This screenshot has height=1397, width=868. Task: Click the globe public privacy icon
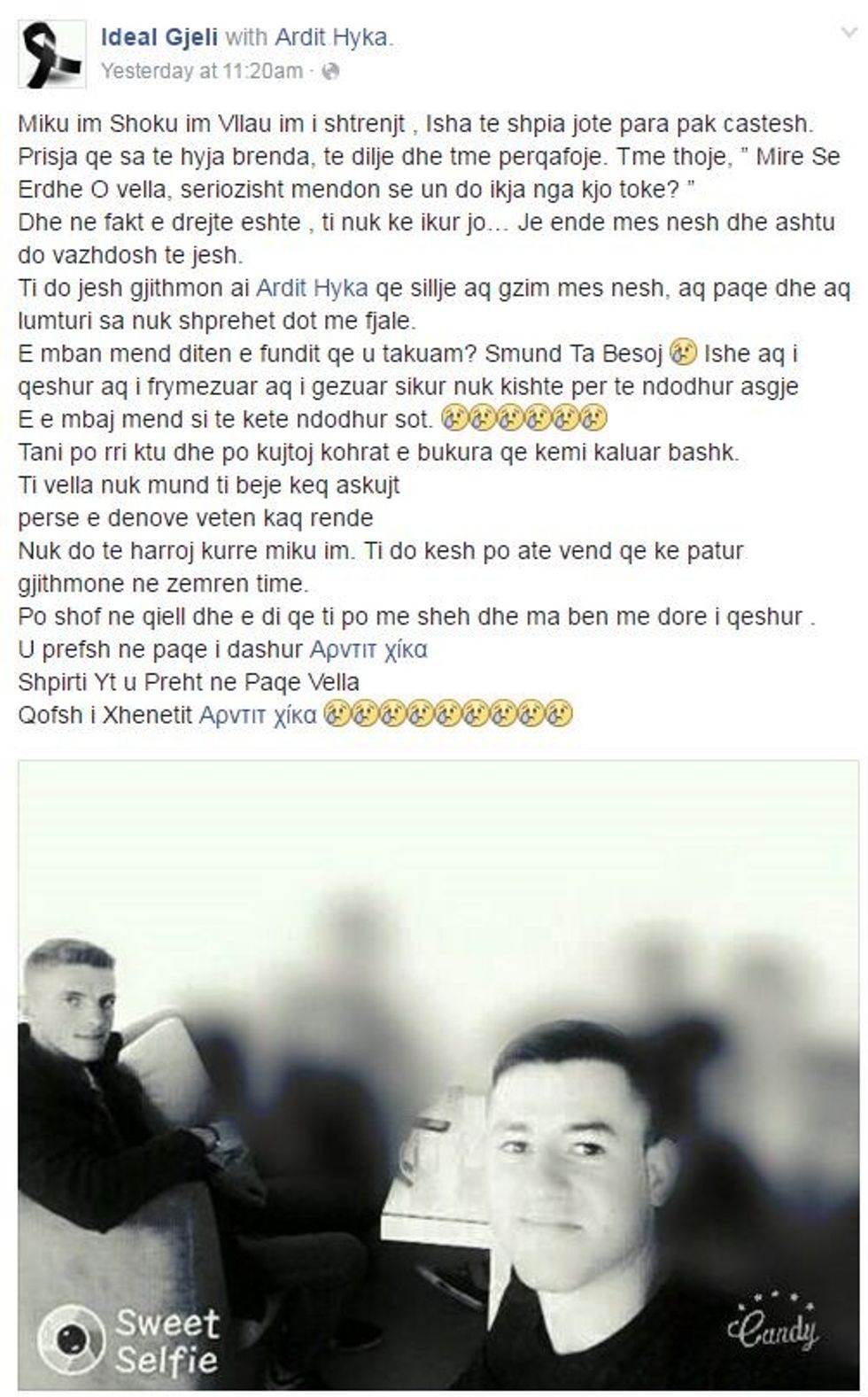click(x=330, y=72)
